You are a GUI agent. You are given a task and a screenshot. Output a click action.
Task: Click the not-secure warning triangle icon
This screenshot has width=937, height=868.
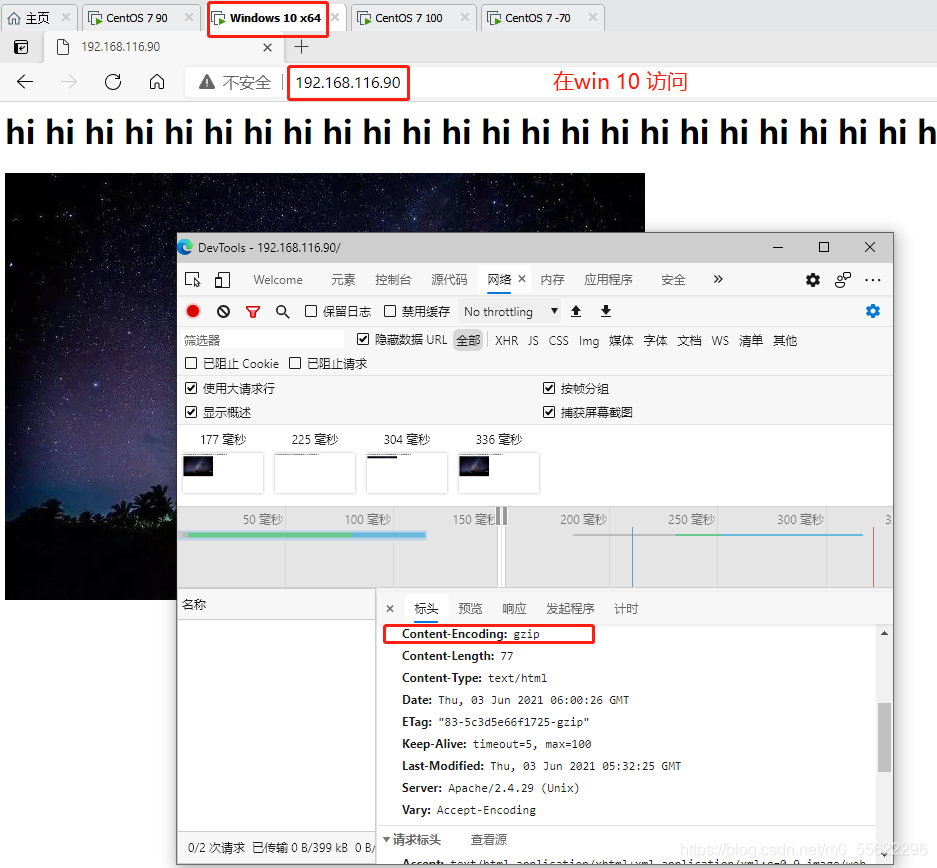coord(207,82)
